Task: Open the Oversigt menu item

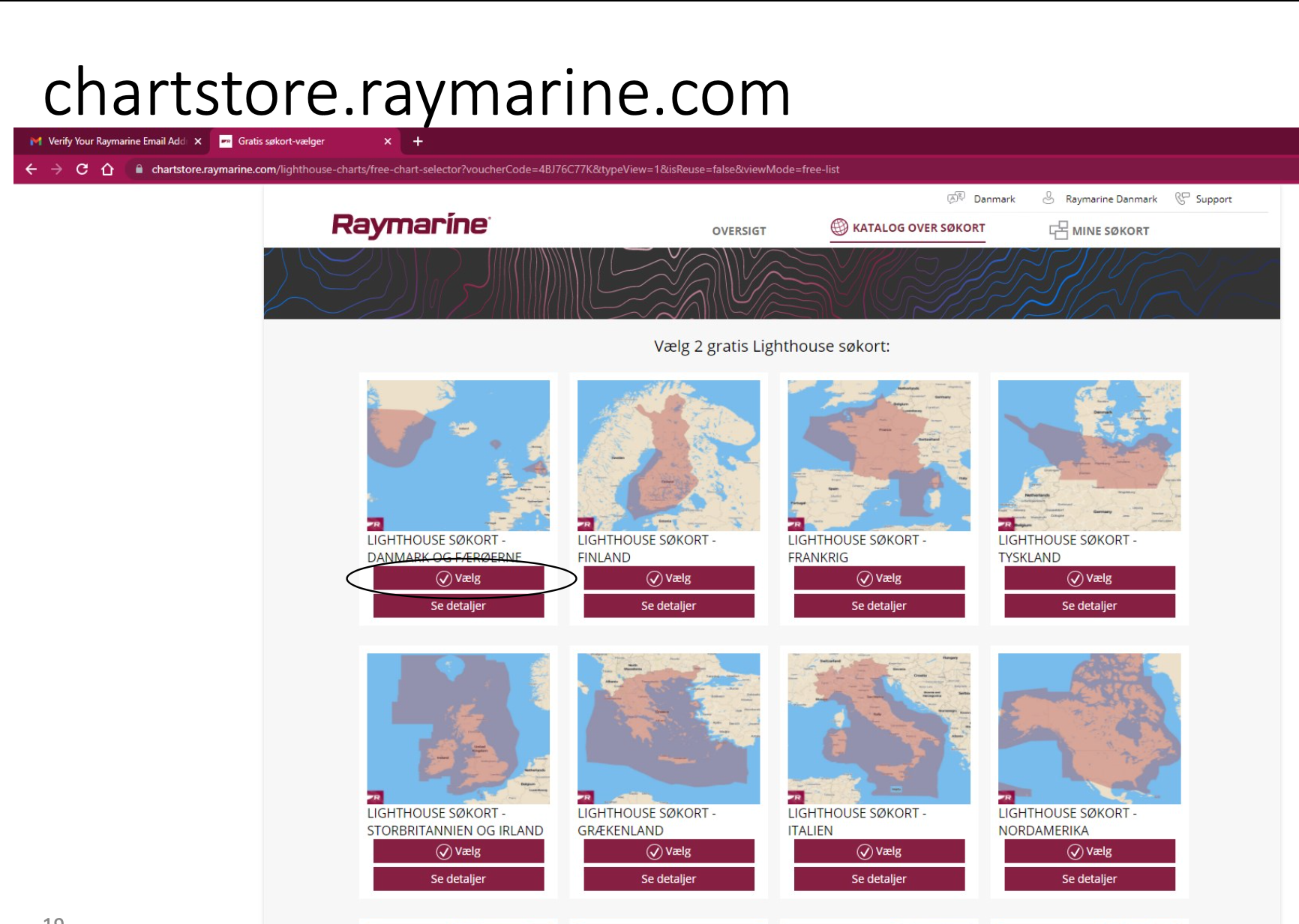Action: [x=739, y=231]
